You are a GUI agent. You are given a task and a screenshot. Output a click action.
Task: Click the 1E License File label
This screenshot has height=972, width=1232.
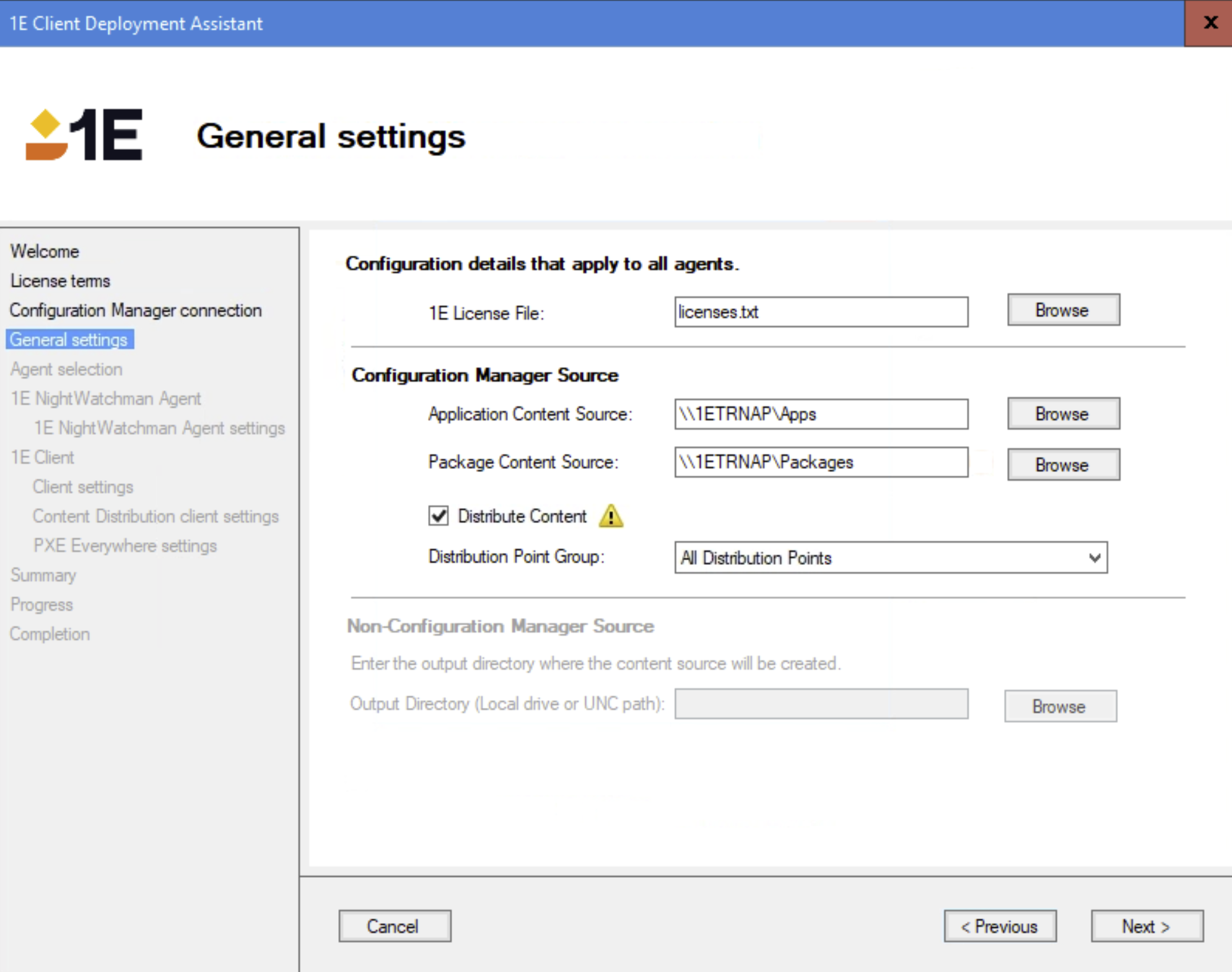pos(486,313)
